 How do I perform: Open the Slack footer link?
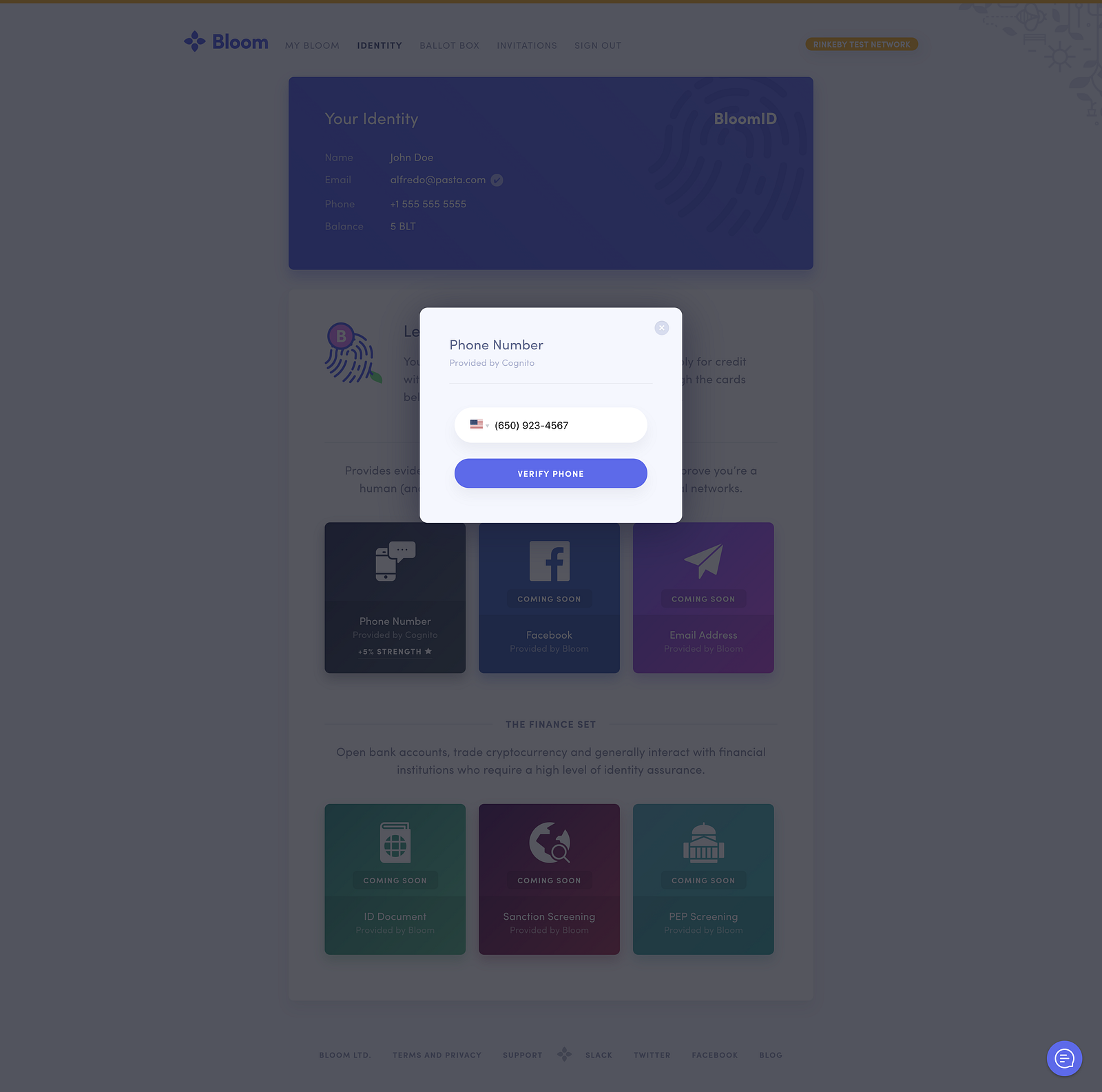pyautogui.click(x=599, y=1055)
